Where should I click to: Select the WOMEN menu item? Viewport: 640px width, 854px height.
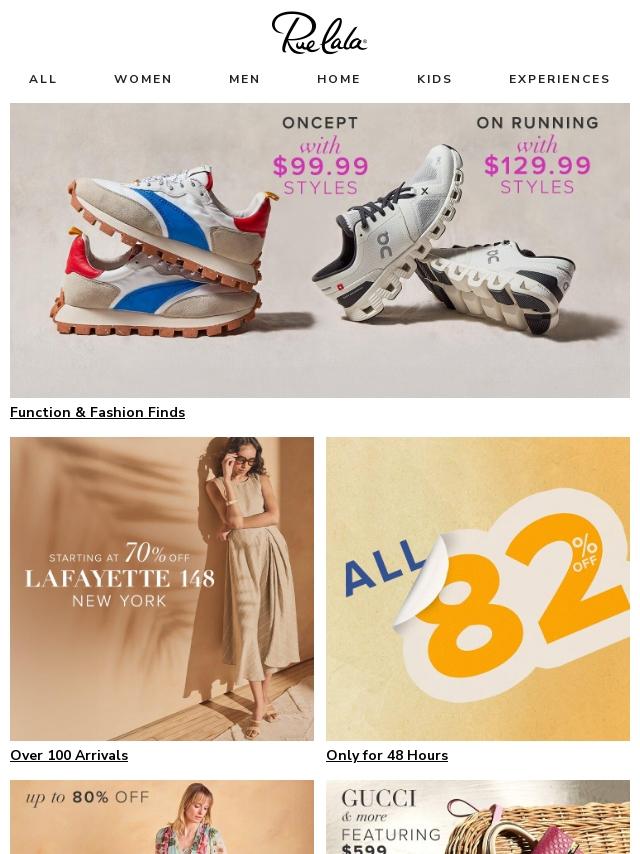pos(143,79)
